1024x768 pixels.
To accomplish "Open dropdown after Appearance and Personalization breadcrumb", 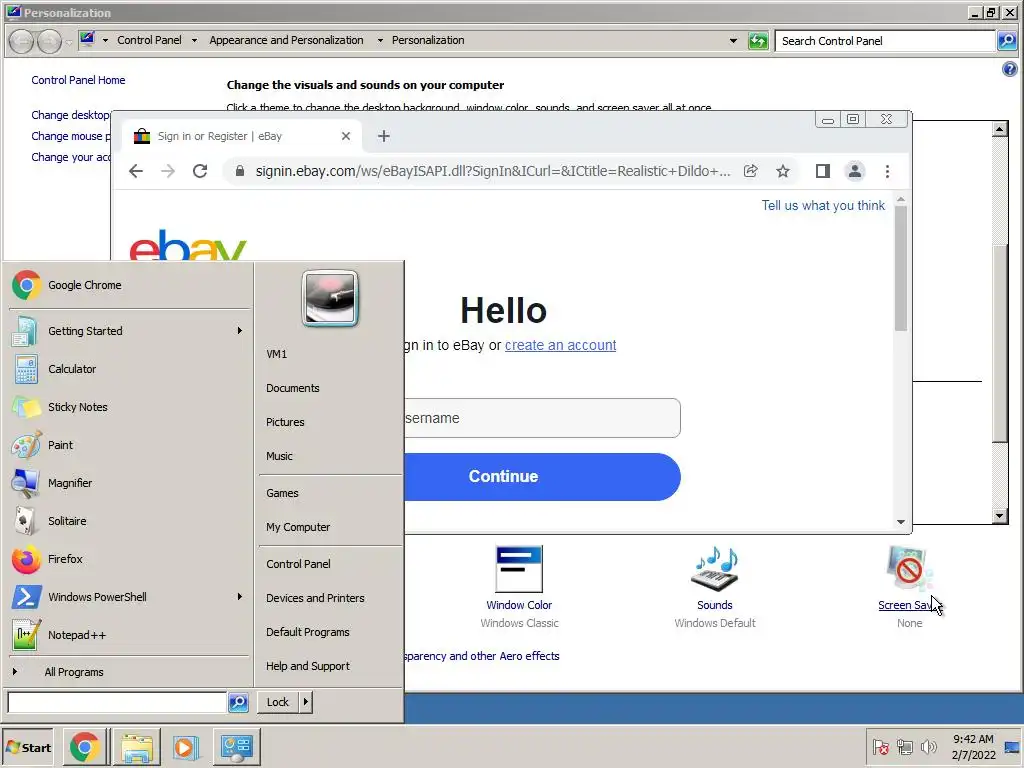I will [380, 40].
